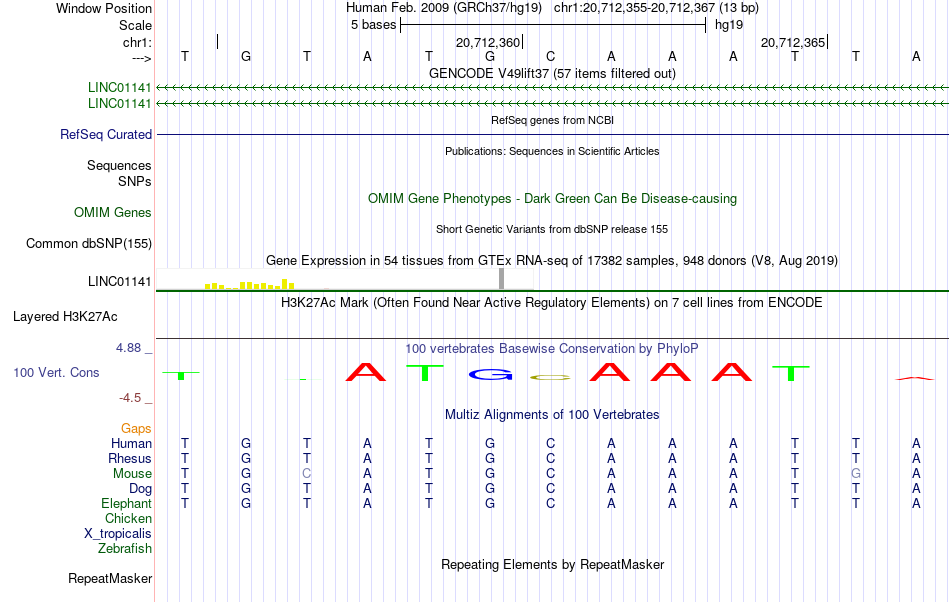Image resolution: width=950 pixels, height=602 pixels.
Task: Click the hg19 label beside the scale bar
Action: 729,25
